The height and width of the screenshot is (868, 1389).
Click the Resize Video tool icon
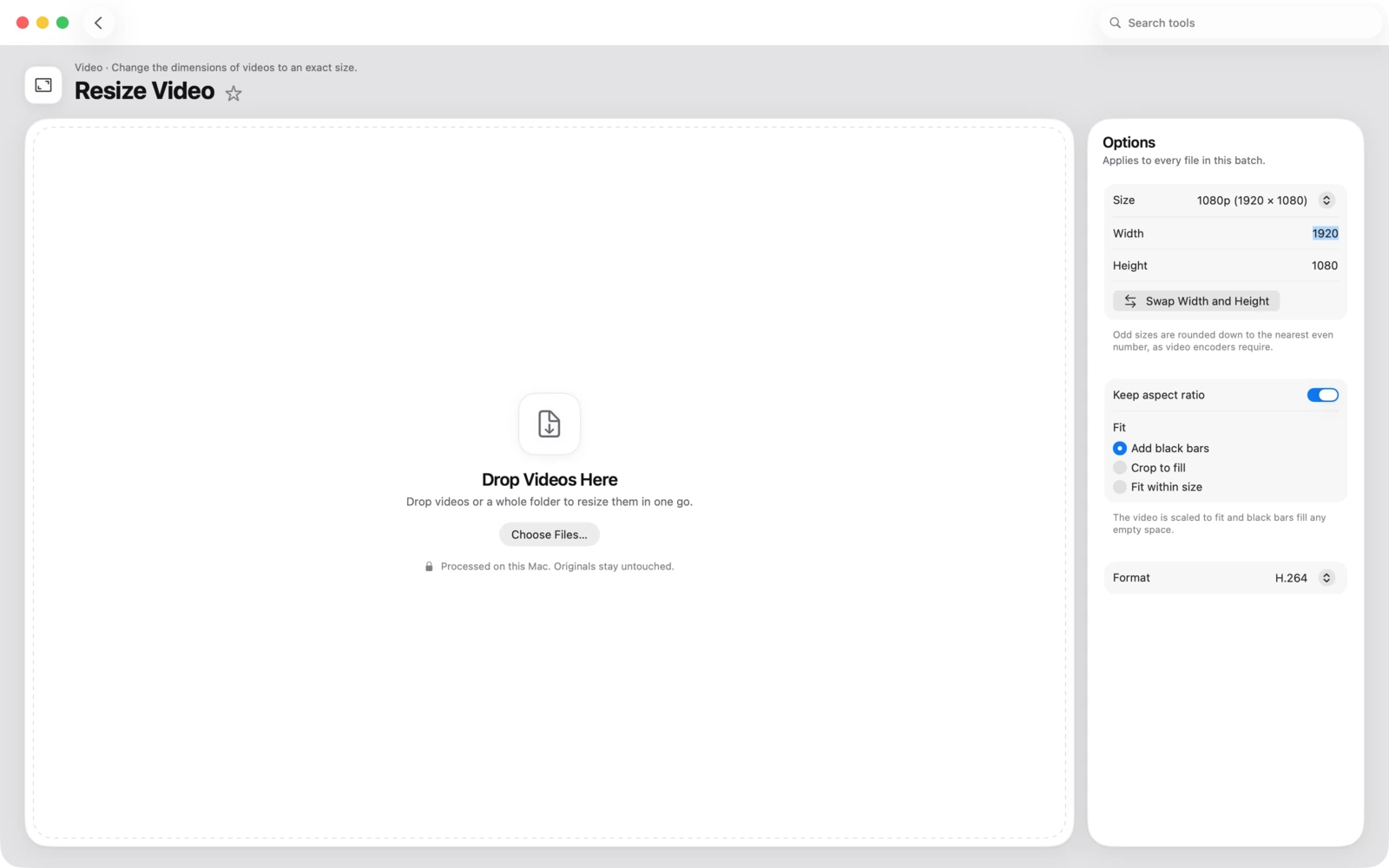pos(43,85)
